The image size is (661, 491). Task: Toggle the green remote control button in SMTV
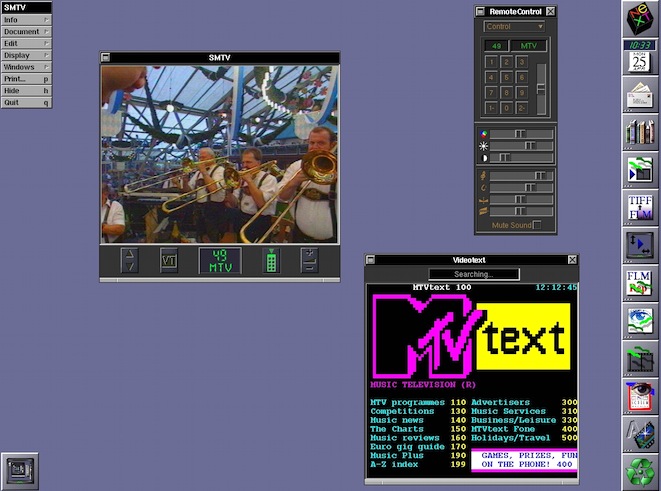271,261
